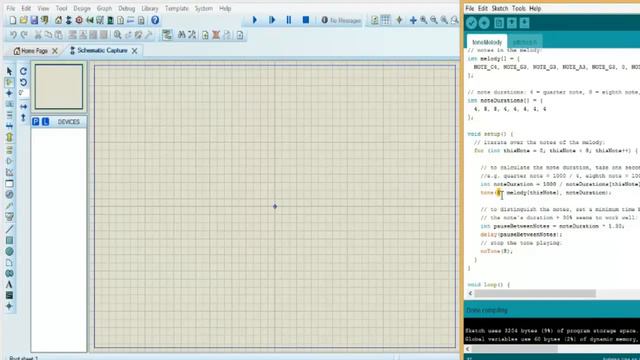Select the Buses mode tool
This screenshot has height=360, width=640.
point(9,126)
